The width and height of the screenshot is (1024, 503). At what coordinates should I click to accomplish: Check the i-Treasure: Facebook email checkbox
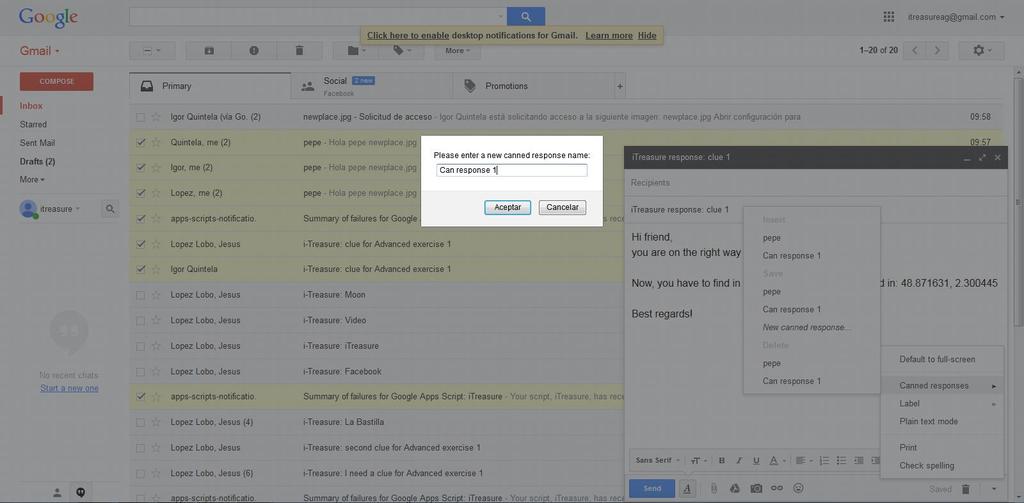(140, 371)
